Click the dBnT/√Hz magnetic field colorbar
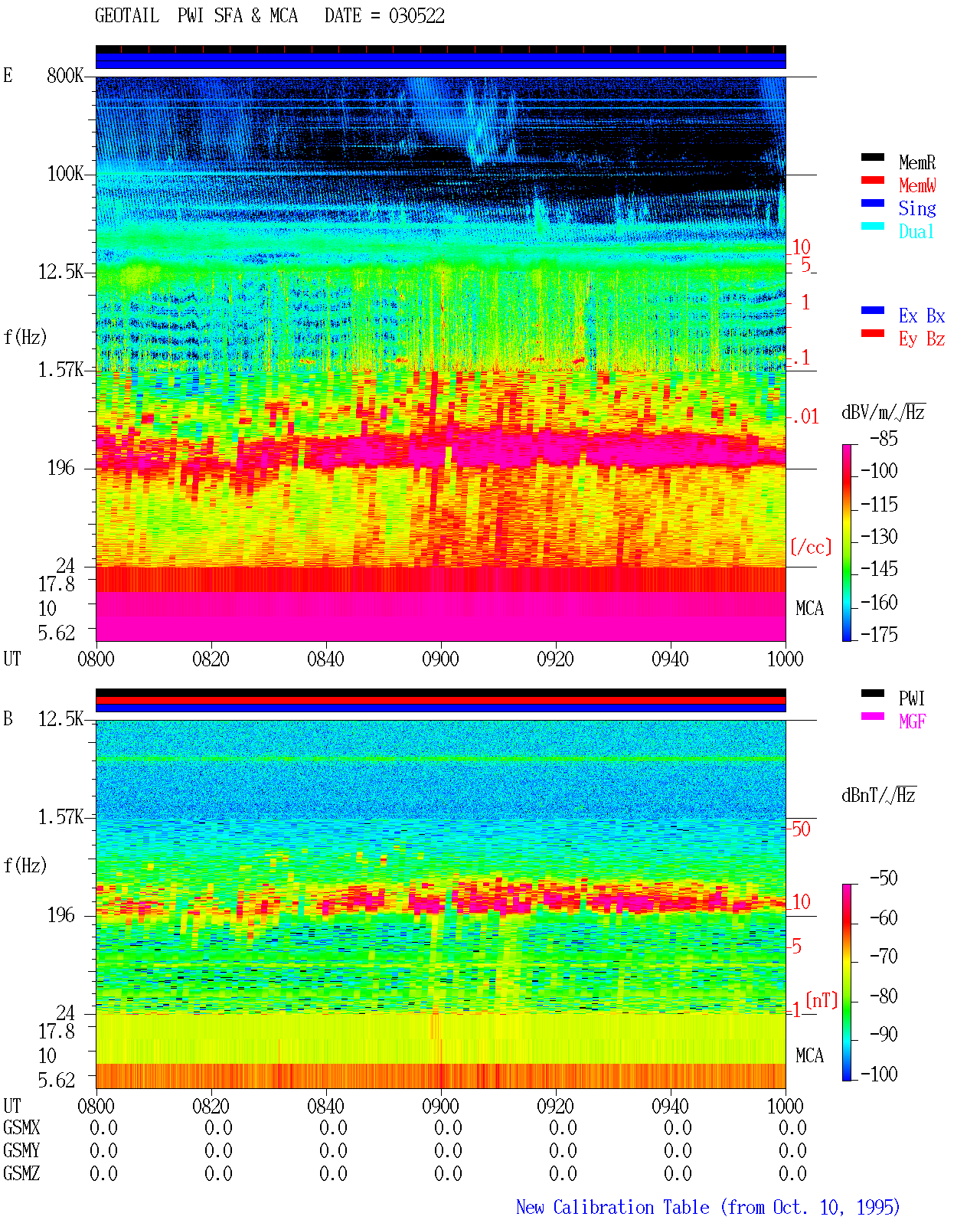This screenshot has width=980, height=1220. [x=847, y=983]
